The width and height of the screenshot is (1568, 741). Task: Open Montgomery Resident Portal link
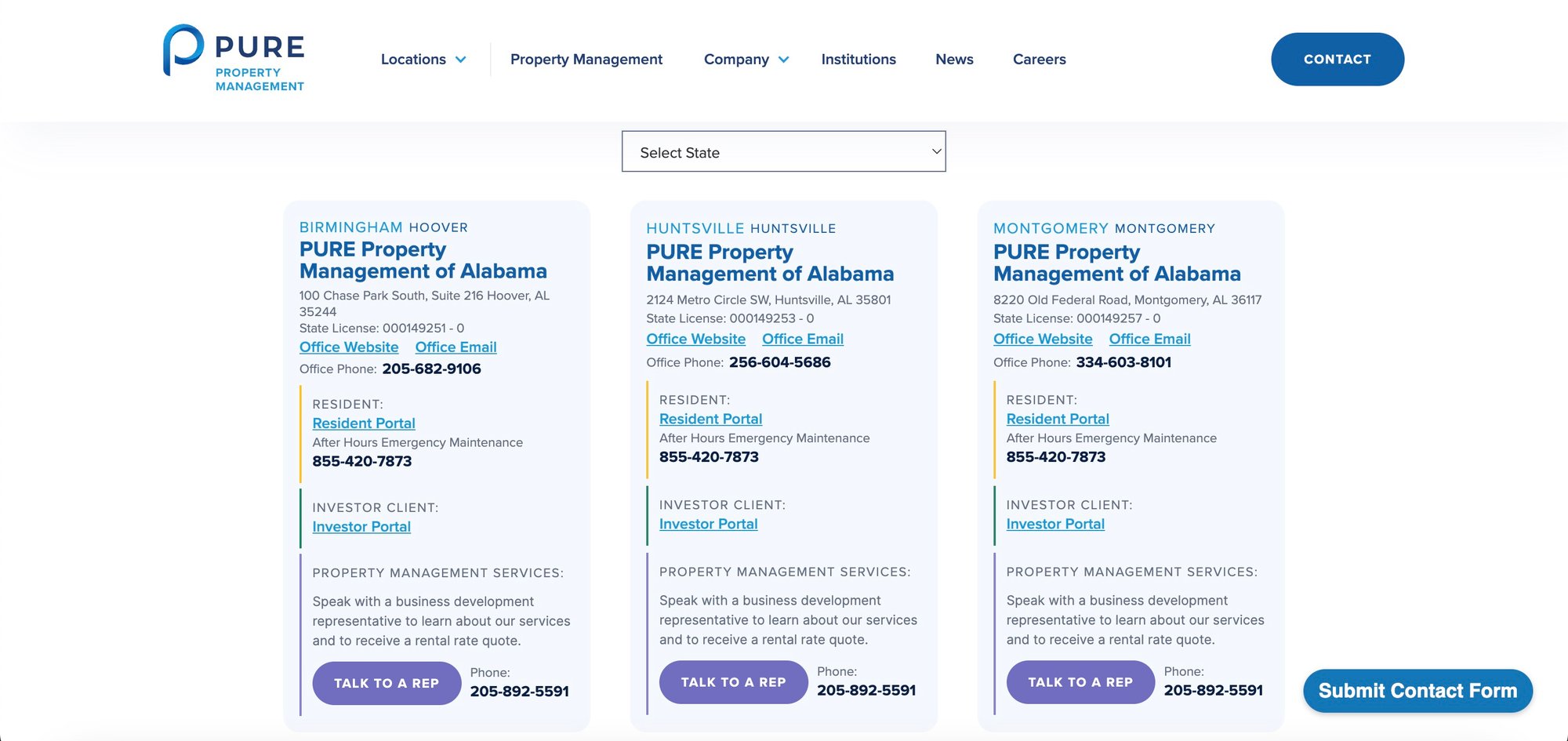[x=1058, y=420]
